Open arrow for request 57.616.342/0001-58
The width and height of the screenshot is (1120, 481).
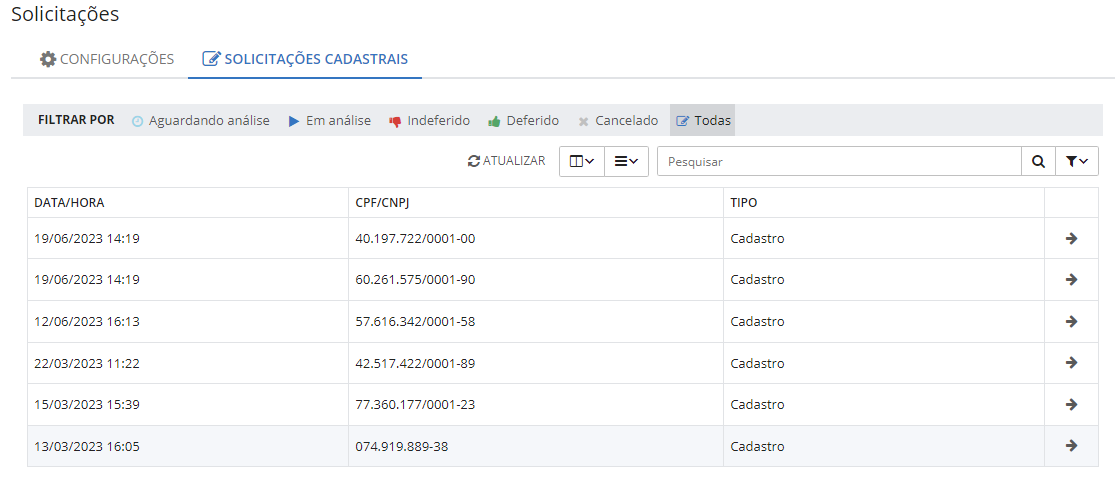1071,321
